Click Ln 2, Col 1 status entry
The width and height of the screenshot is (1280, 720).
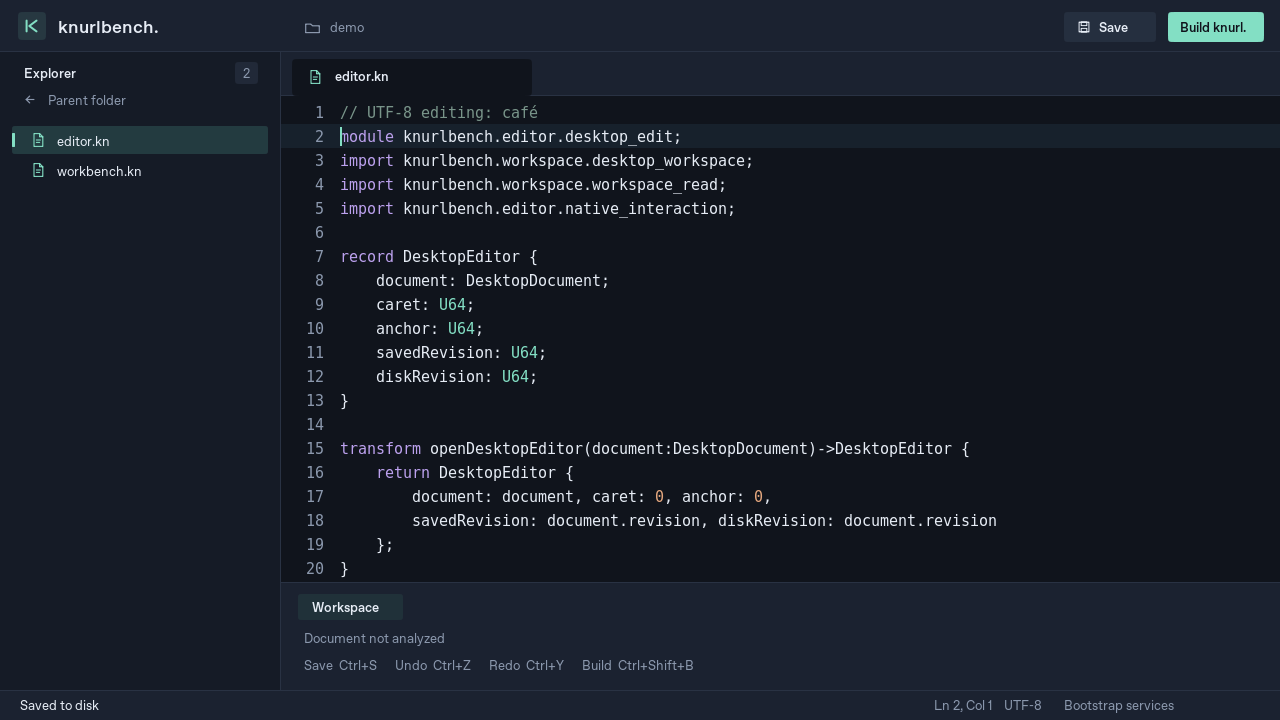pyautogui.click(x=963, y=705)
